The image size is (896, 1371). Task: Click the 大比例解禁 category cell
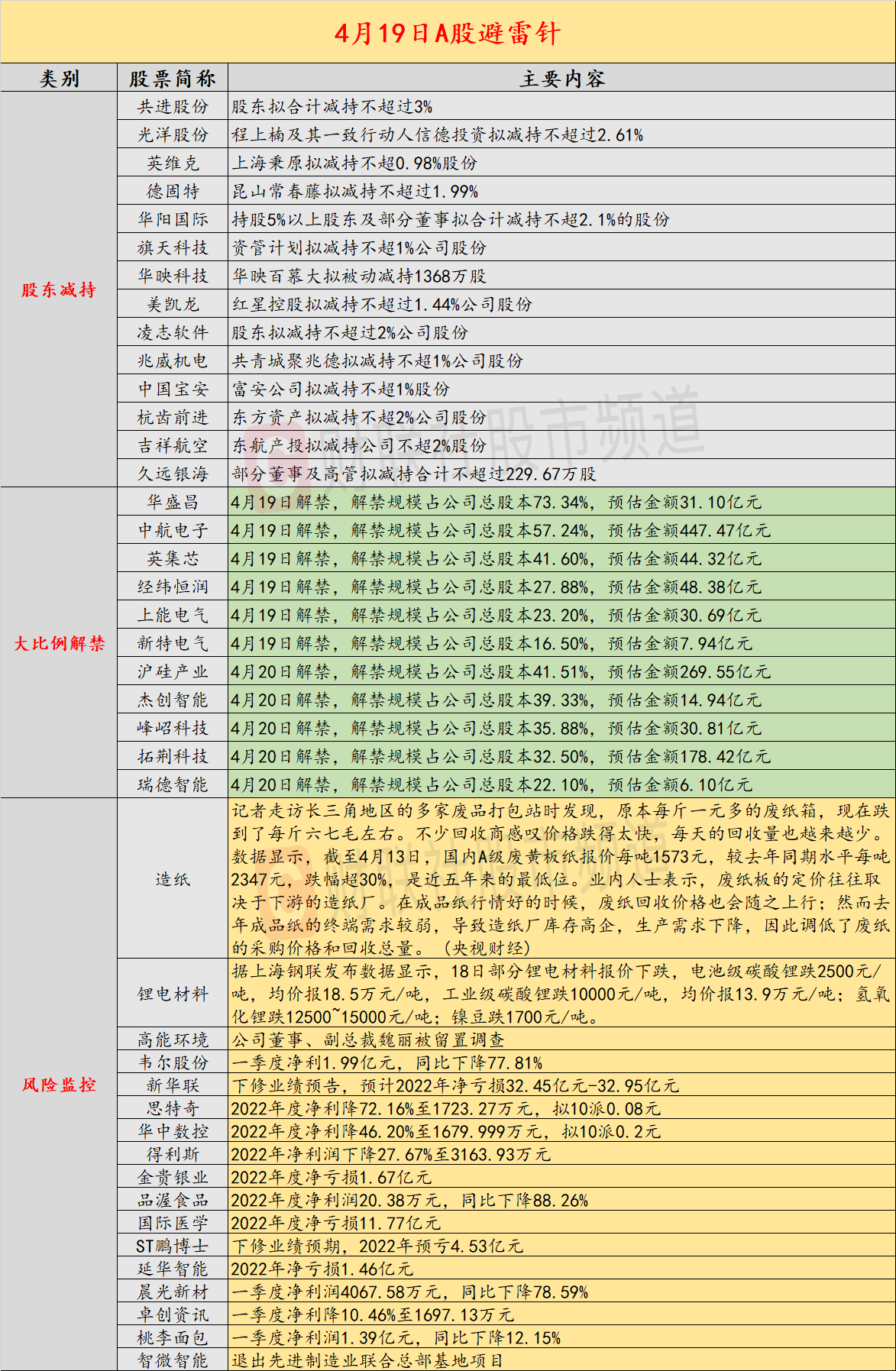[59, 643]
